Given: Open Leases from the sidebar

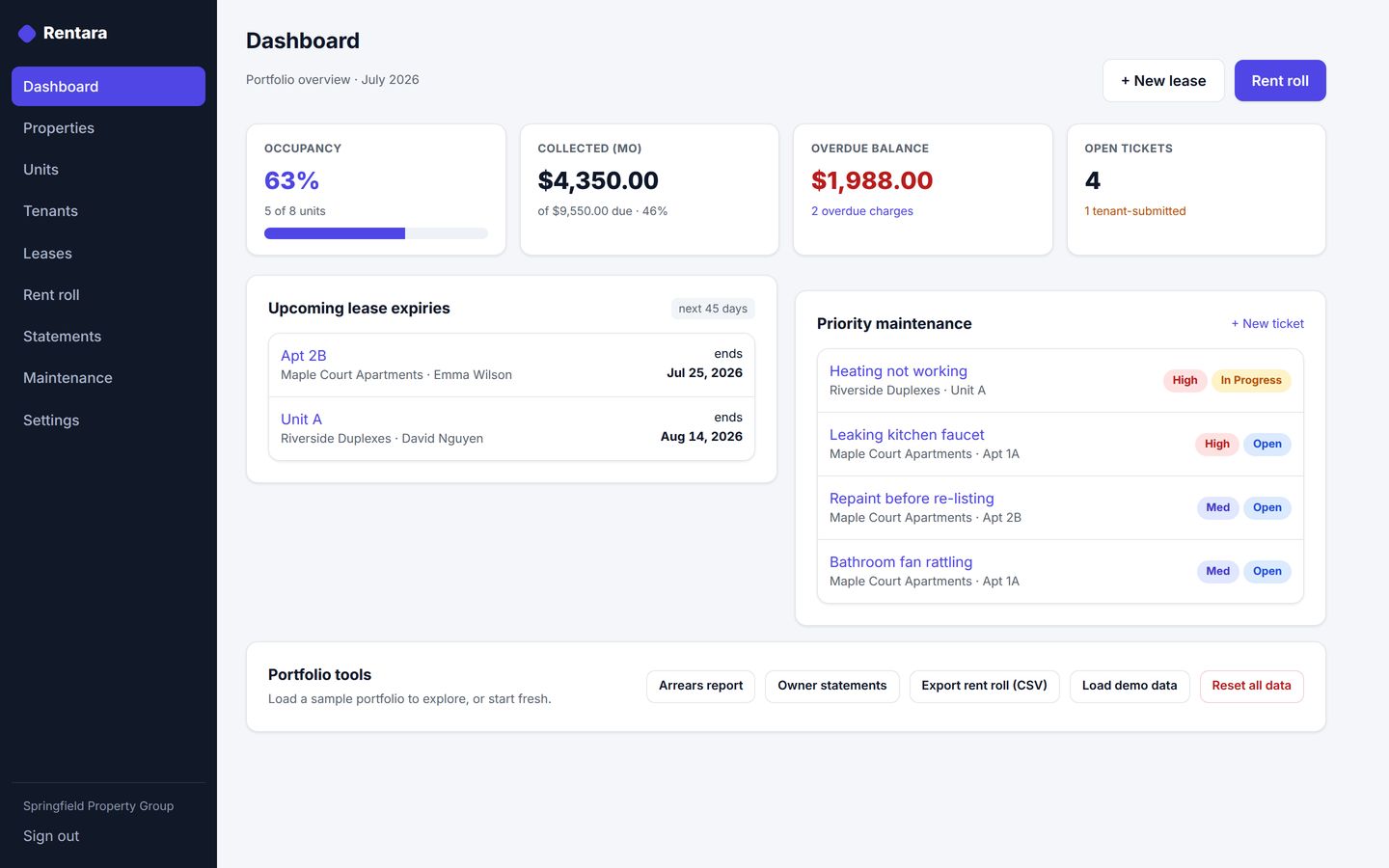Looking at the screenshot, I should click(x=108, y=254).
